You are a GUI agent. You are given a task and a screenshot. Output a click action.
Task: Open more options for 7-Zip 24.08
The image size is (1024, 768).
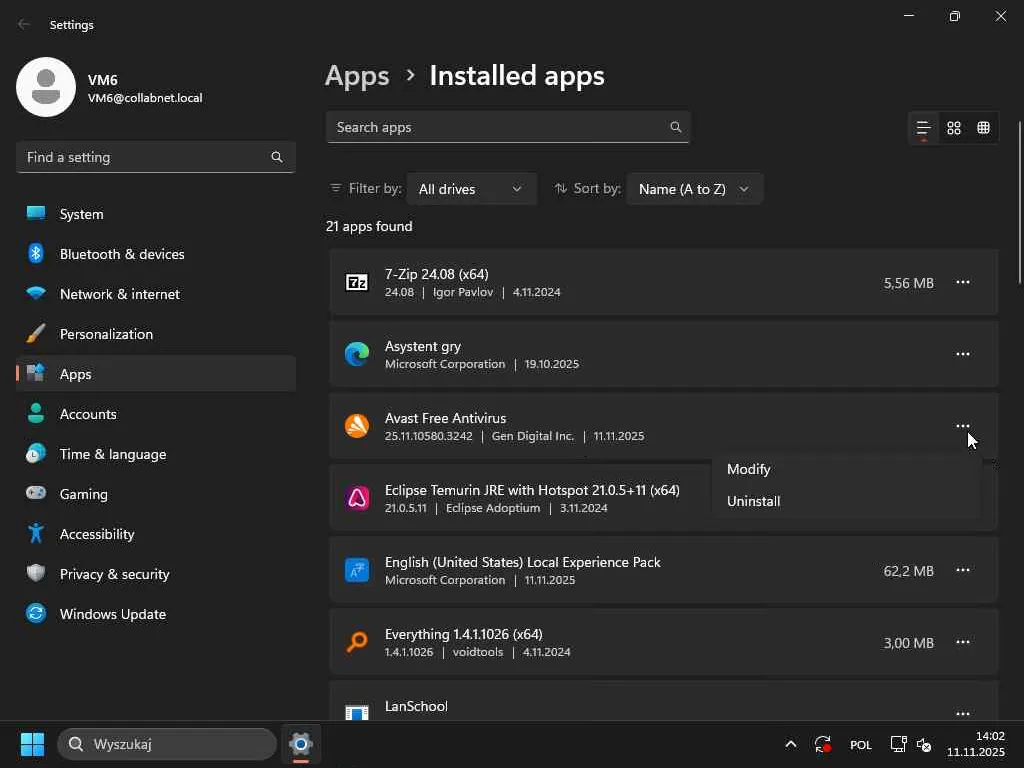pos(962,283)
